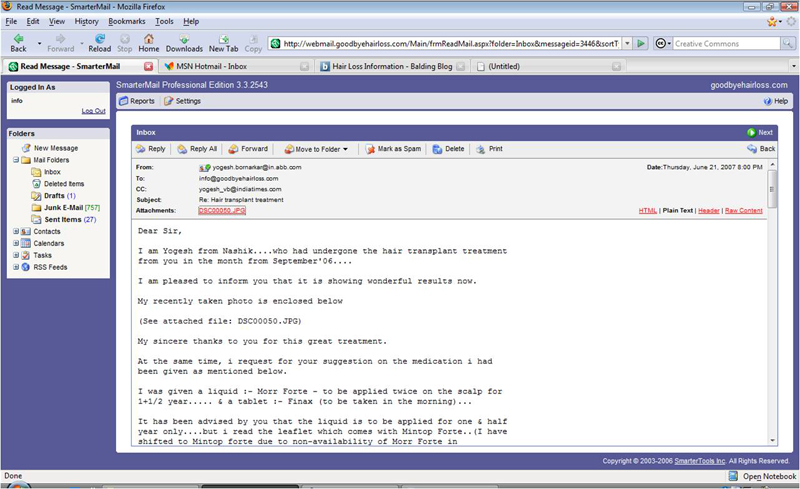Expand the RSS Feeds tree node
The image size is (800, 489).
[x=15, y=267]
